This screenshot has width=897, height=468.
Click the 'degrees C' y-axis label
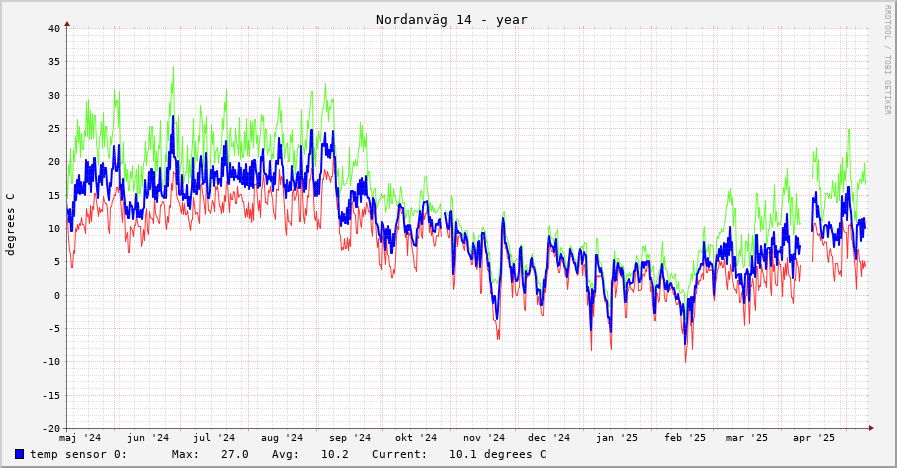tap(10, 224)
